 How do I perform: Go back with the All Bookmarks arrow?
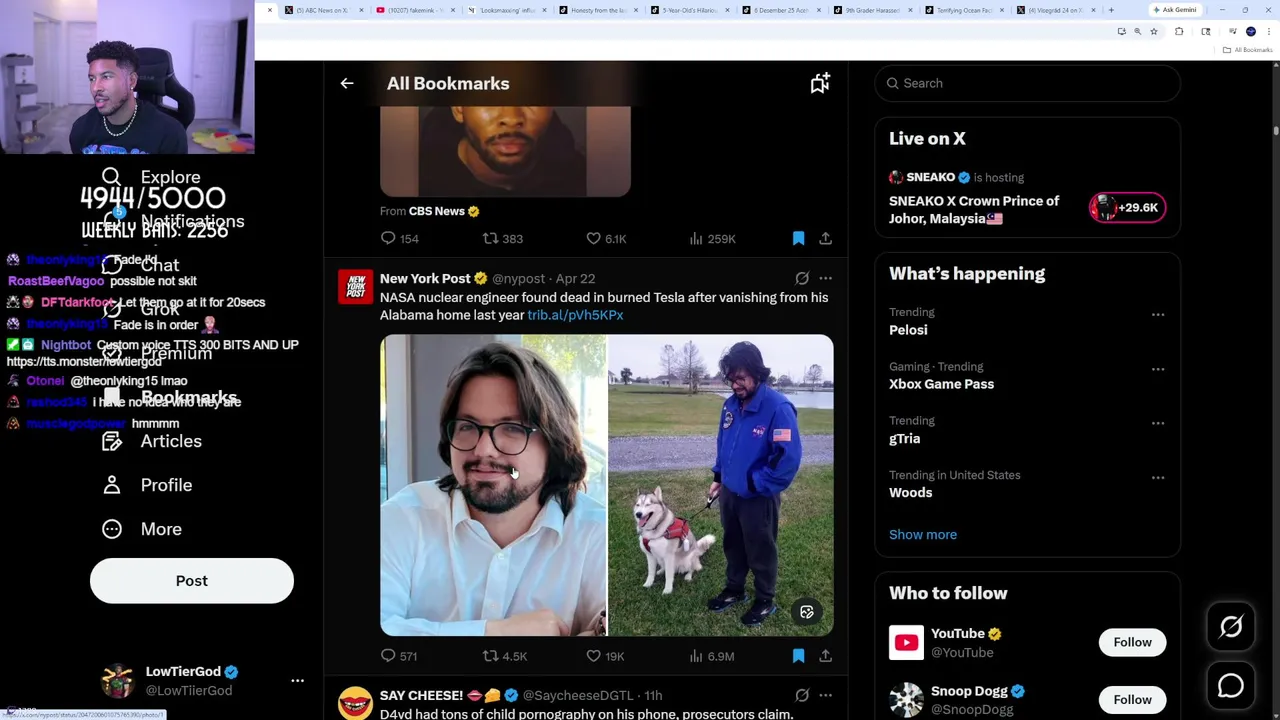[x=347, y=84]
